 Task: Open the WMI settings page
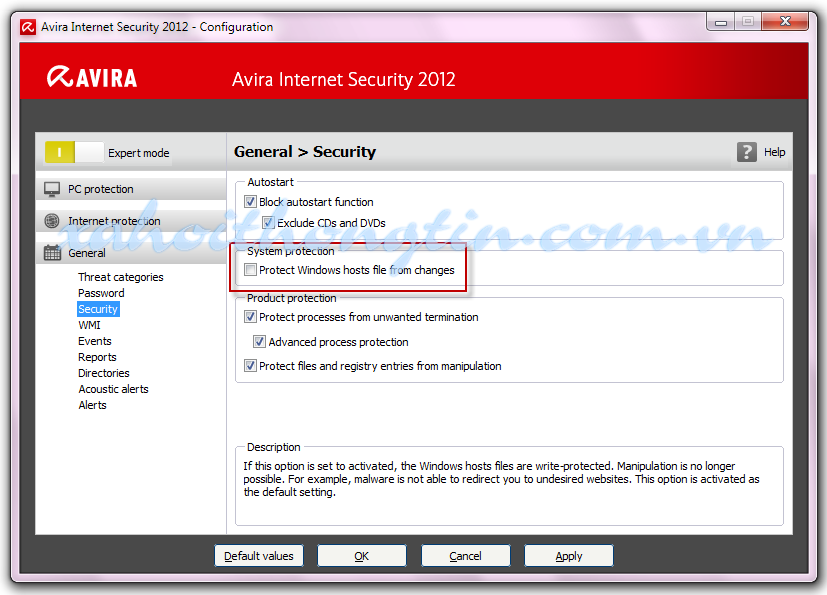pyautogui.click(x=89, y=325)
